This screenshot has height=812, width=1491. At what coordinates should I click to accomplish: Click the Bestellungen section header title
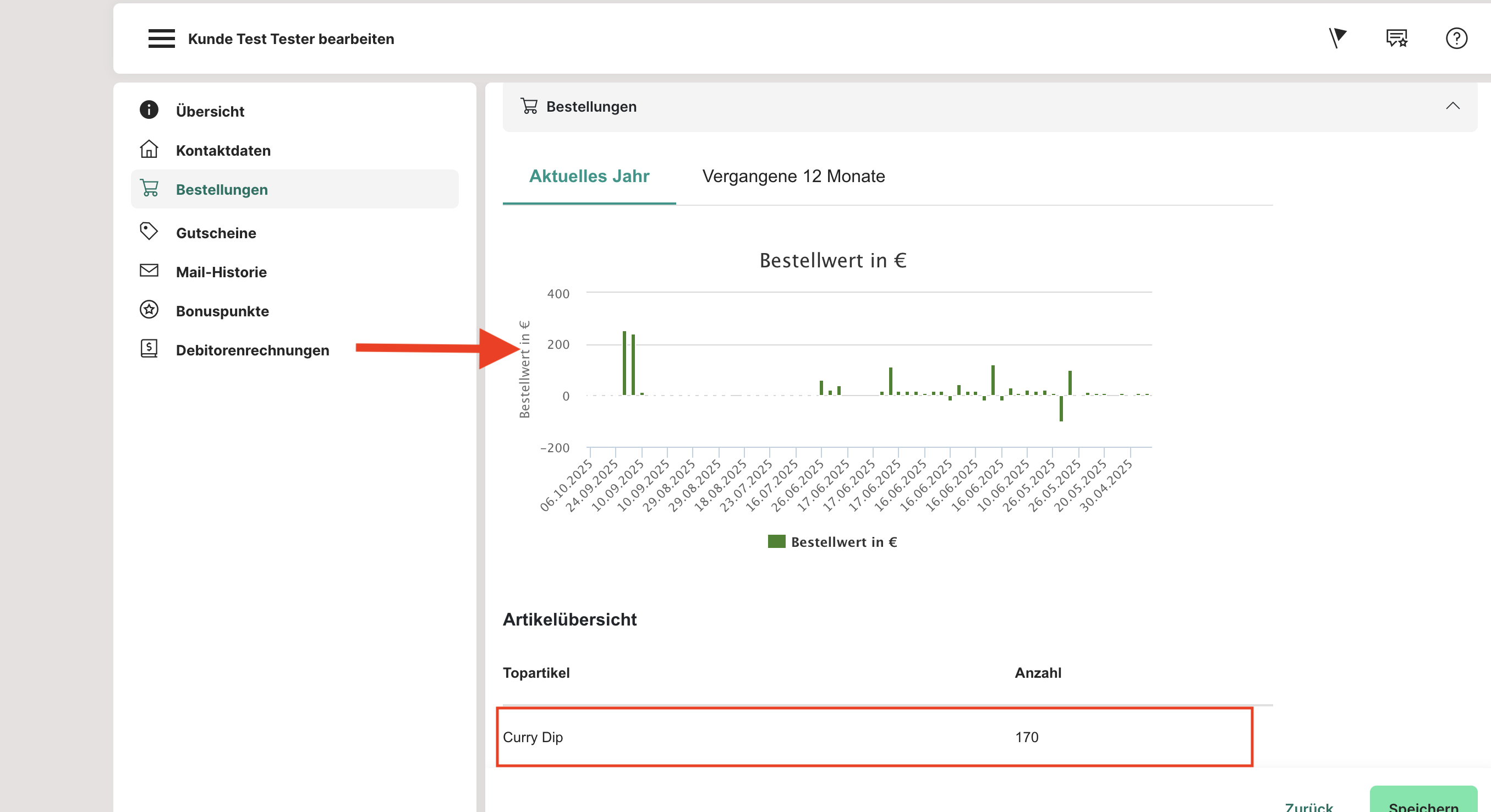590,107
